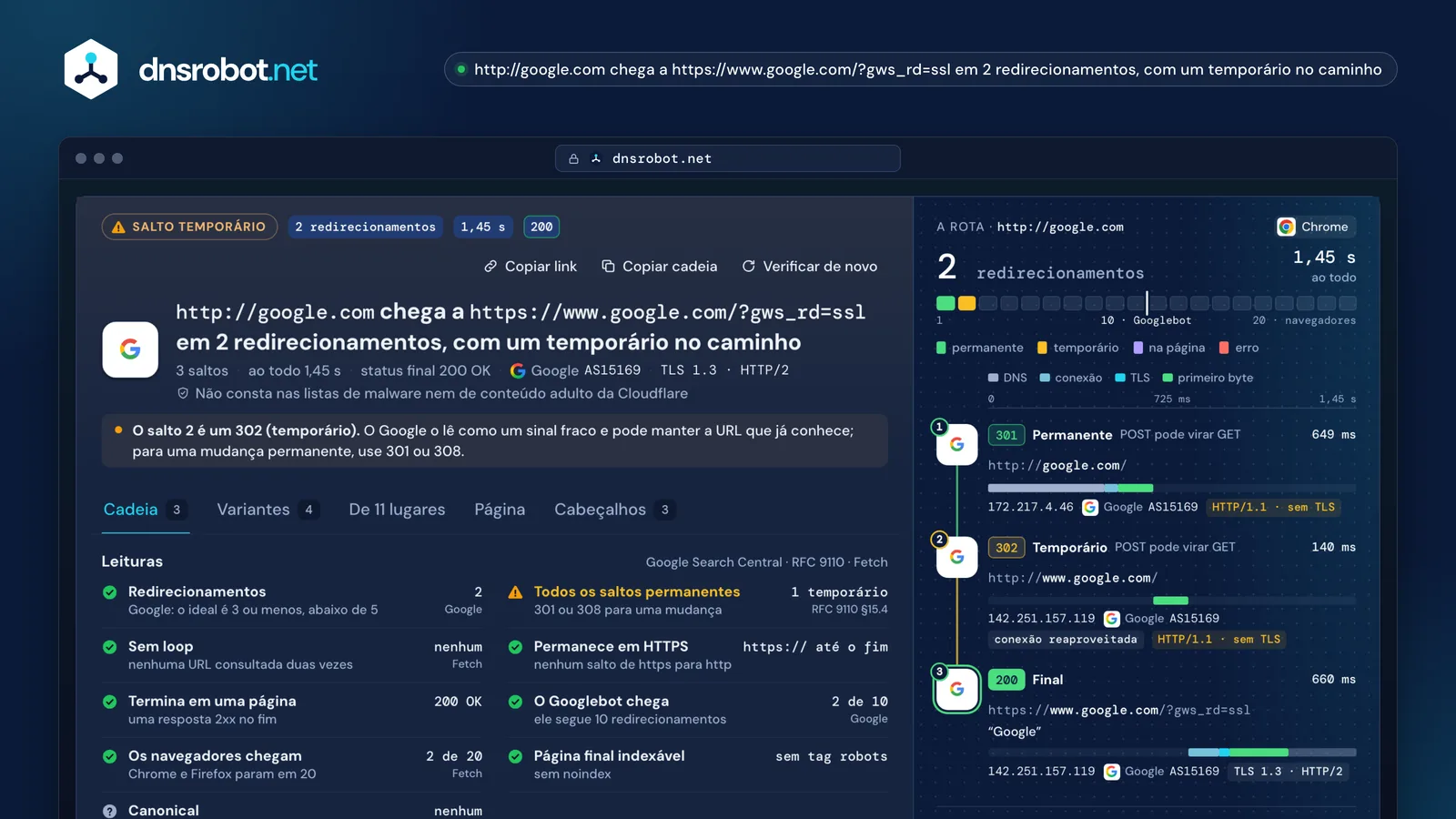The height and width of the screenshot is (819, 1456).
Task: Click the warning icon beside Todos os saltos permanentes
Action: [x=515, y=592]
